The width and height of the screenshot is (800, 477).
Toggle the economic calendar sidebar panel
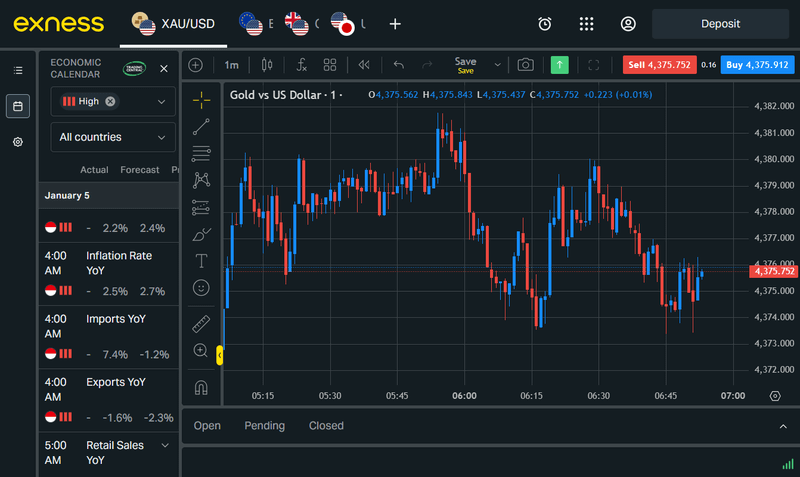point(18,106)
